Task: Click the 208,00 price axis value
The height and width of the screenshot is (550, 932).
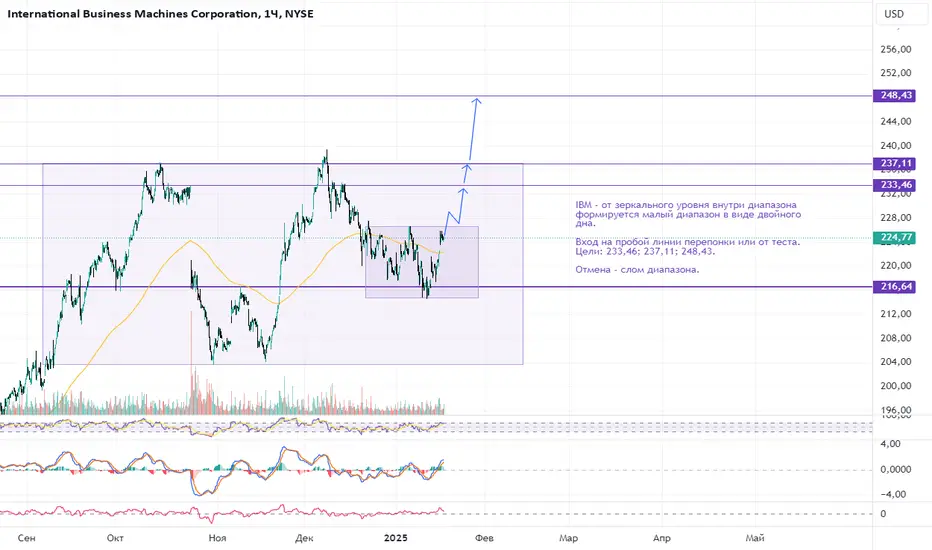Action: (x=896, y=338)
